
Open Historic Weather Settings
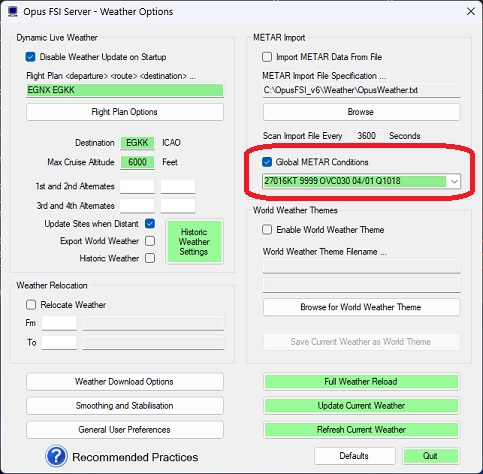(194, 242)
